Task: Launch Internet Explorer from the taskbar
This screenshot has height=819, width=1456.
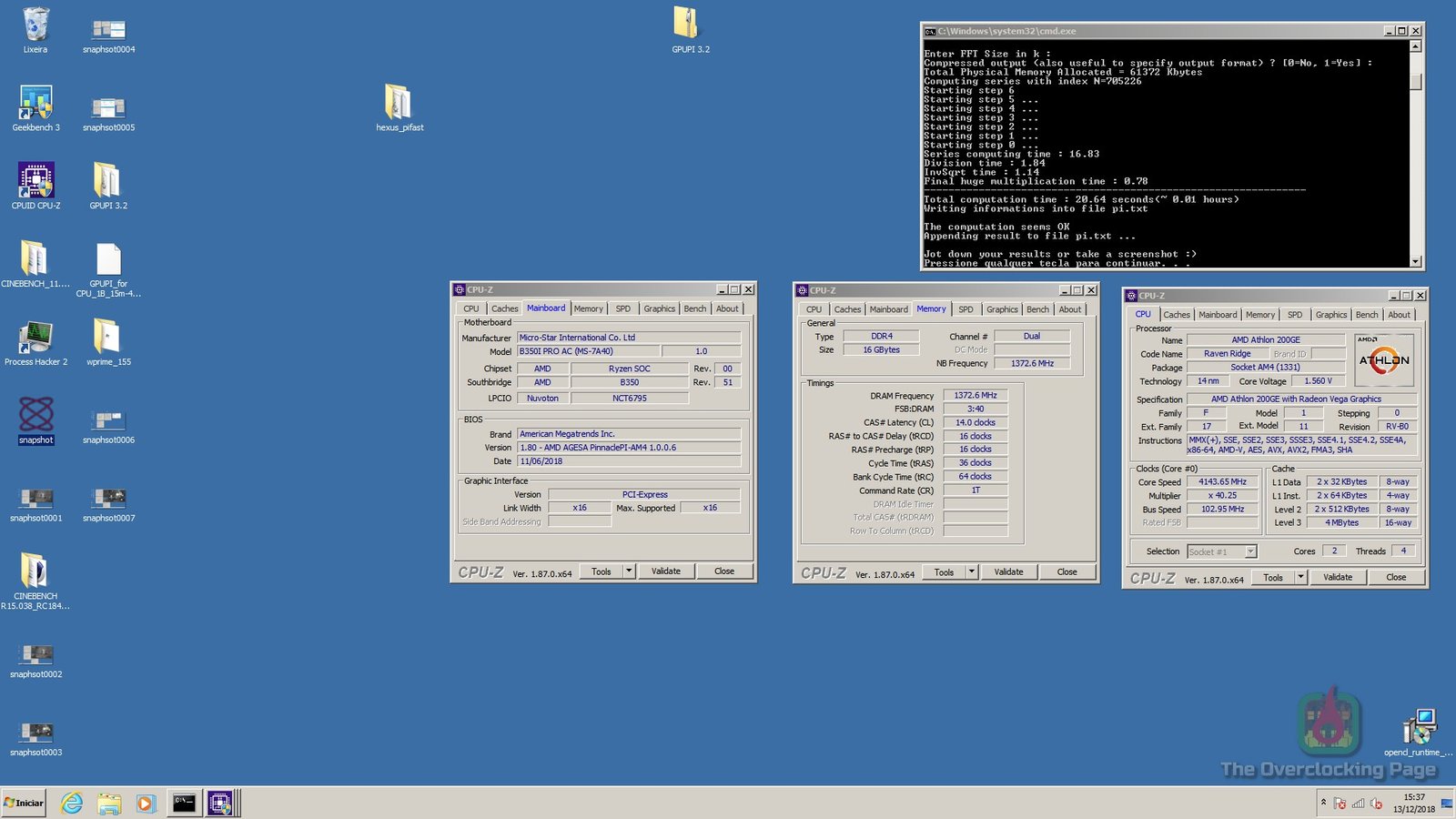Action: (72, 803)
